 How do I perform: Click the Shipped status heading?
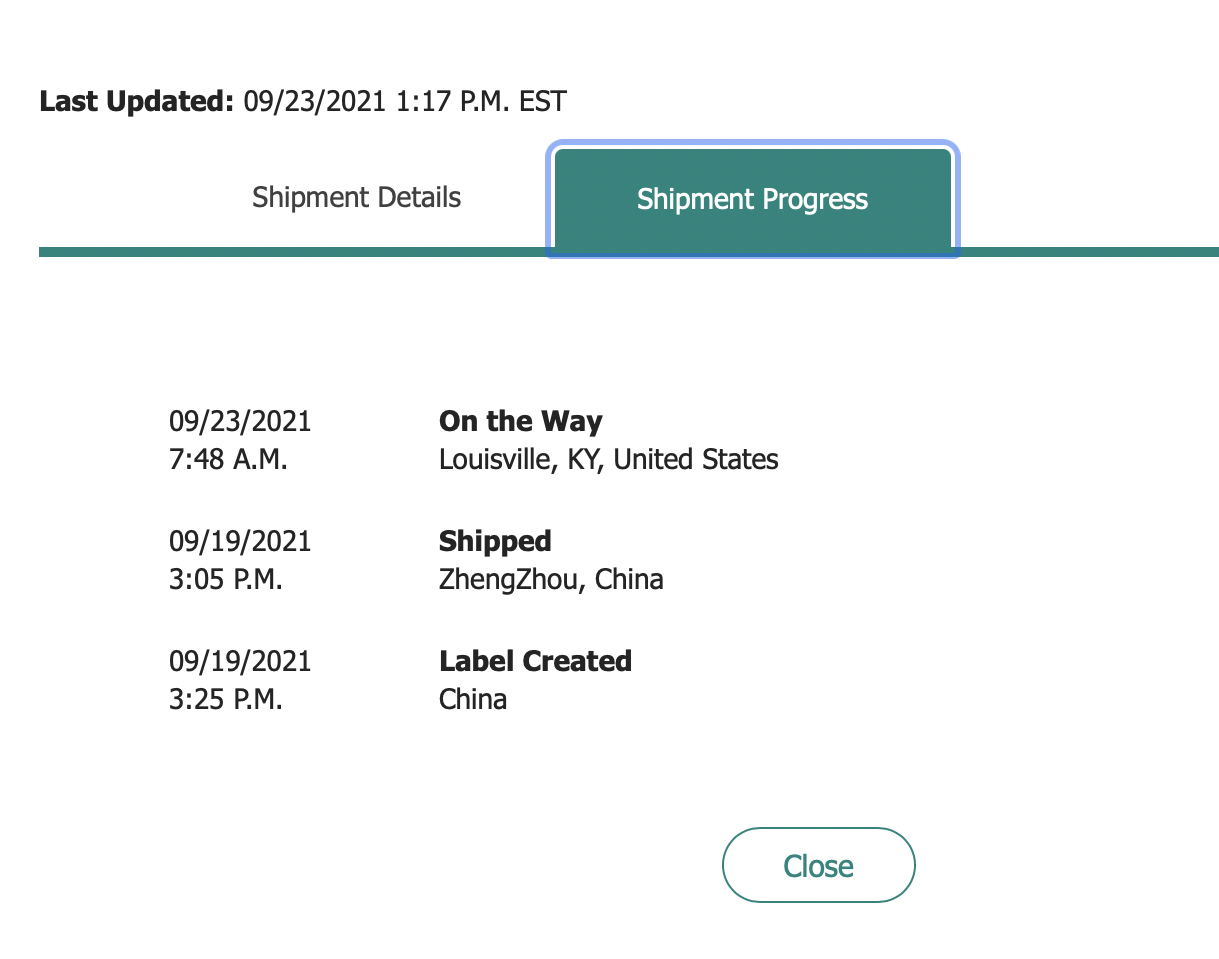[x=495, y=541]
